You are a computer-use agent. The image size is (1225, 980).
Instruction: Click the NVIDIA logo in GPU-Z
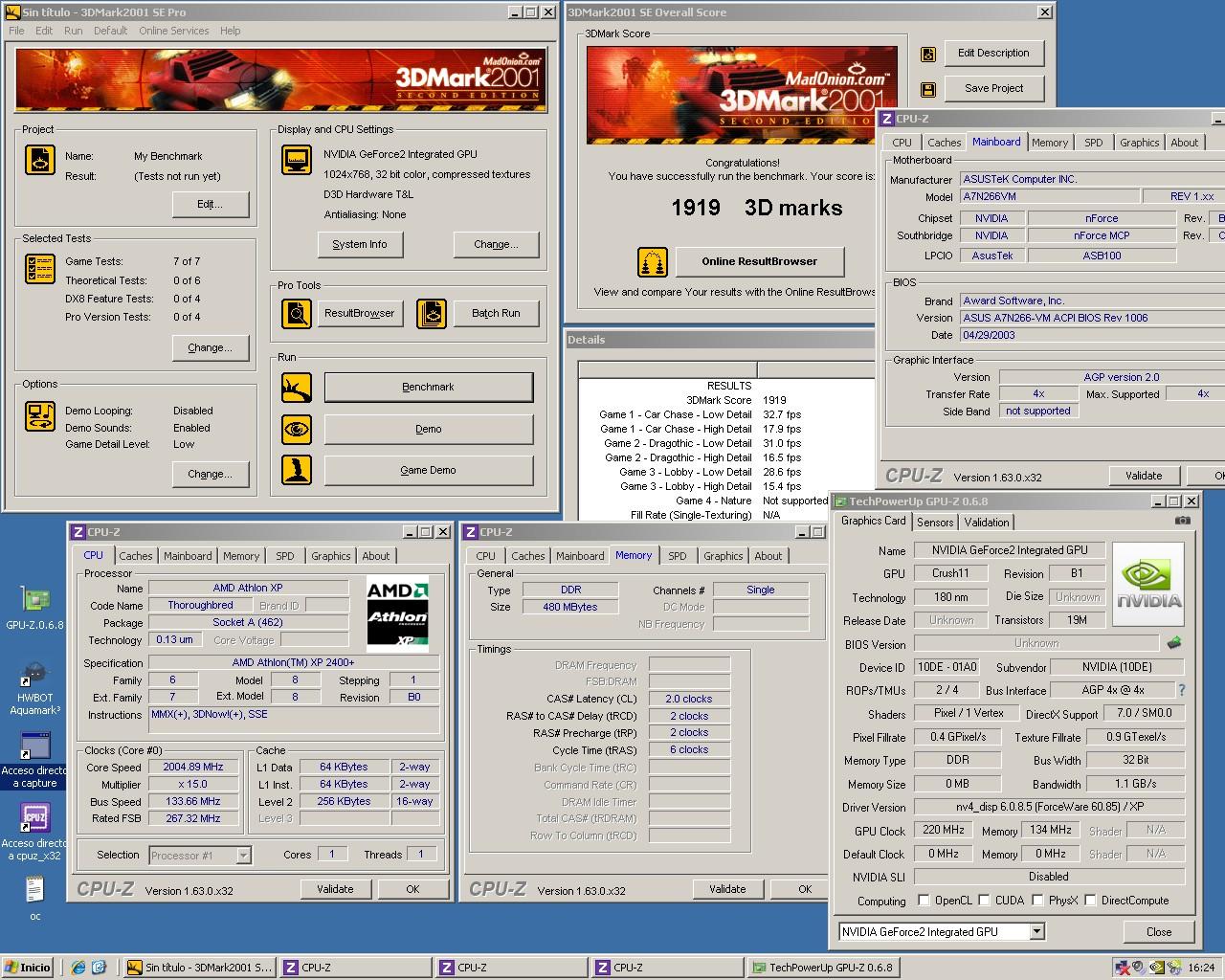(x=1148, y=585)
